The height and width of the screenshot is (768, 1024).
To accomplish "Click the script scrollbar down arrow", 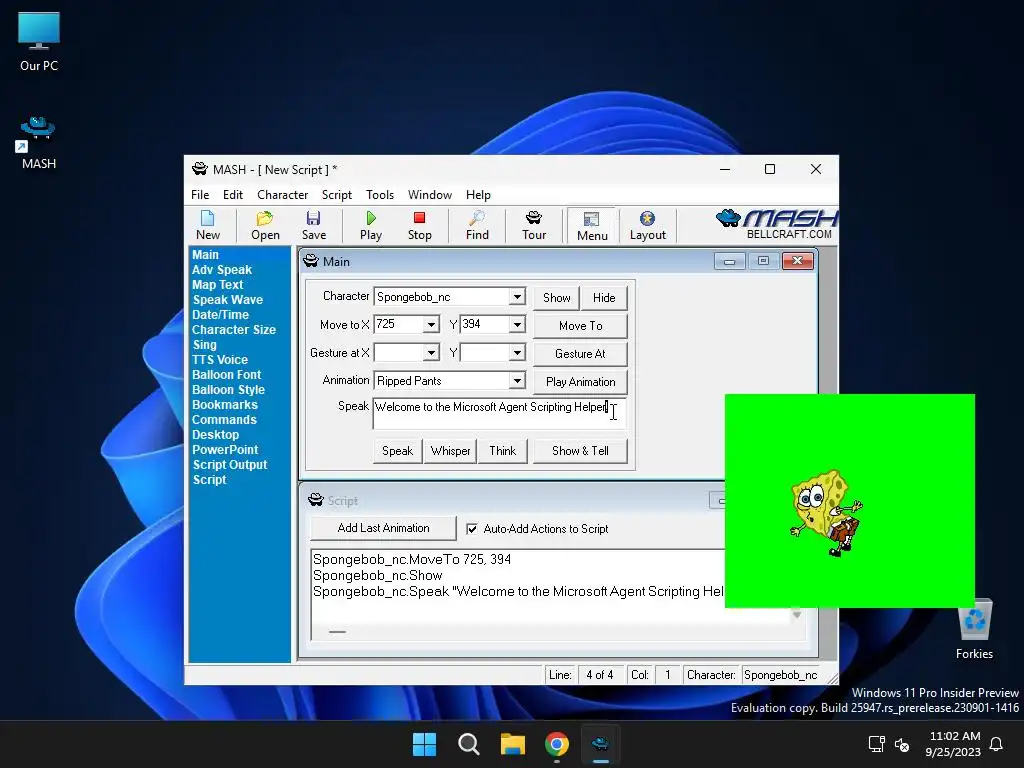I will [797, 614].
